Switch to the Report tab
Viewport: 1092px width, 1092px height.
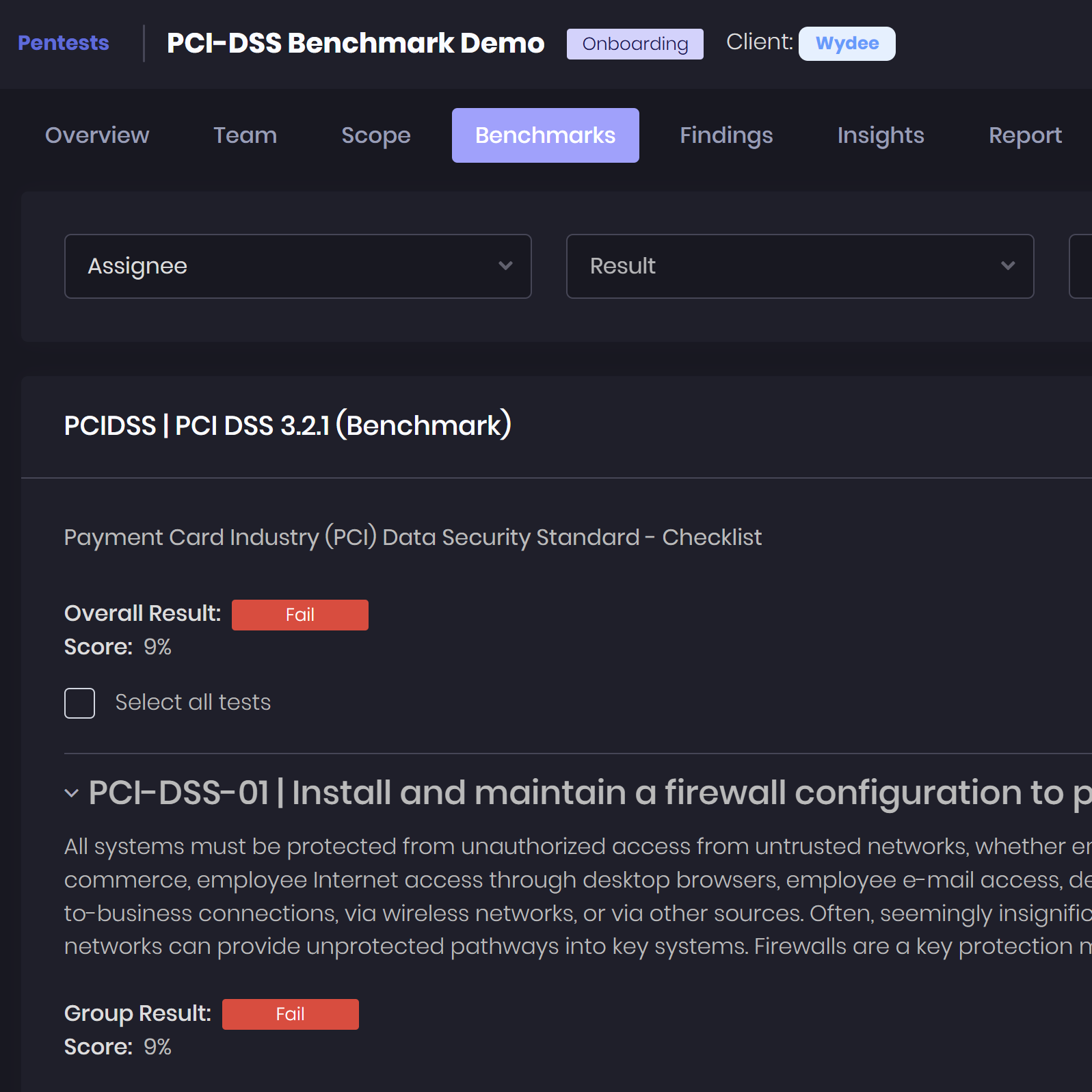(1025, 135)
